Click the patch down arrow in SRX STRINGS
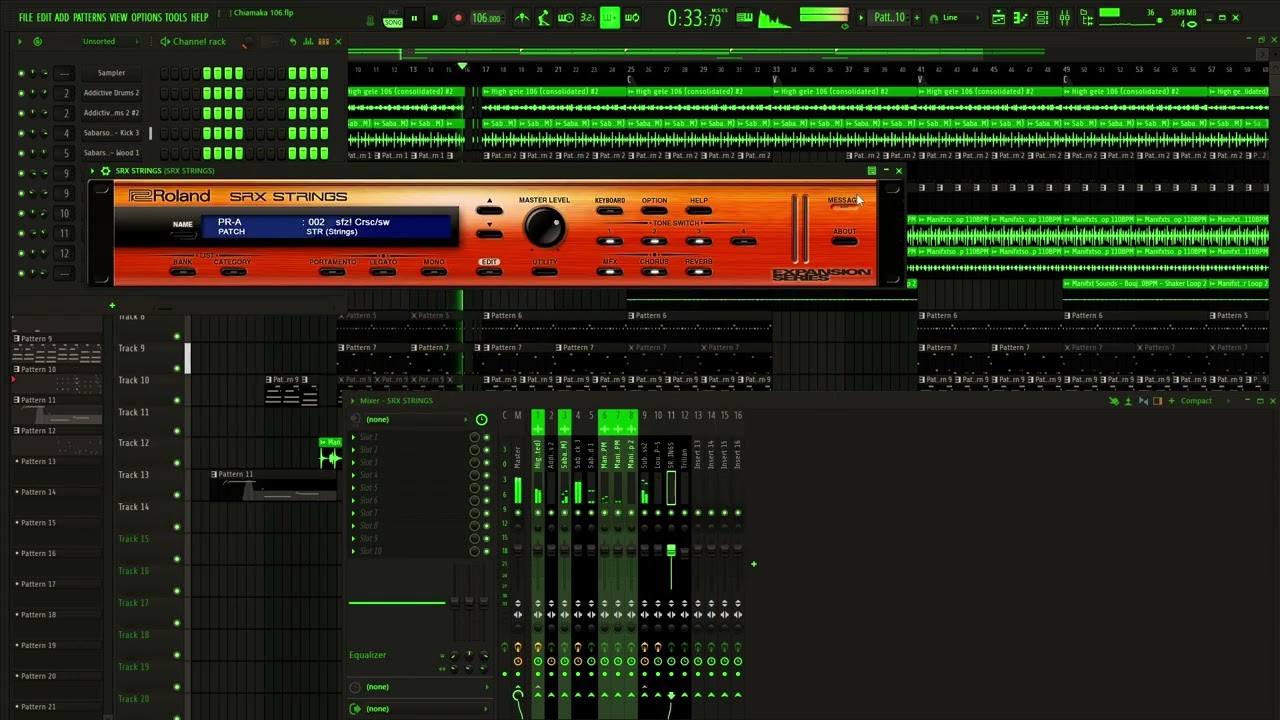Viewport: 1280px width, 720px height. [x=489, y=232]
